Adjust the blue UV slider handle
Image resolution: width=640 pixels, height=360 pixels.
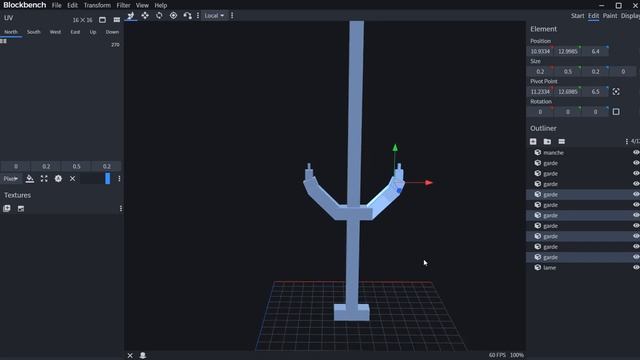tap(108, 178)
